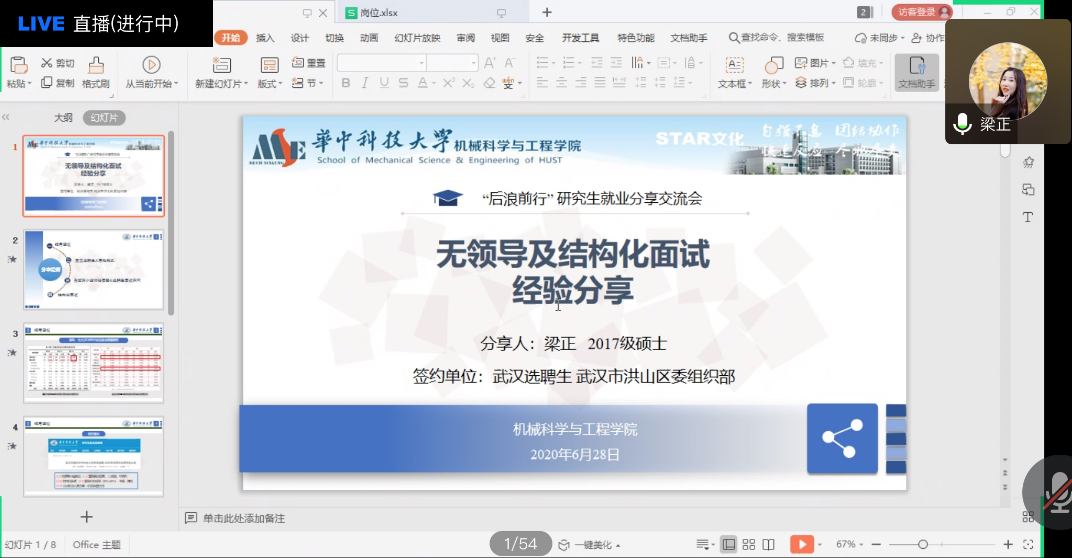Select slide 3 thumbnail in panel

tap(93, 363)
